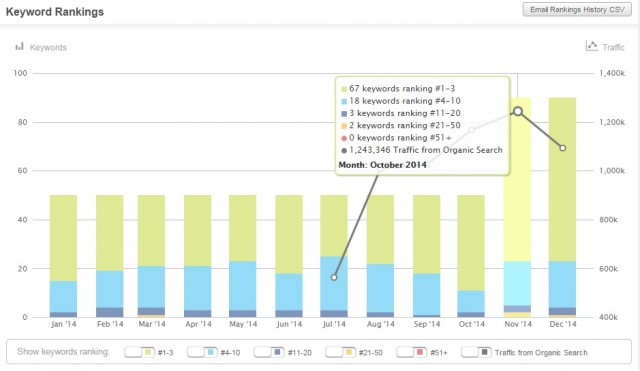
Task: Click the Traffic axis label
Action: (613, 47)
